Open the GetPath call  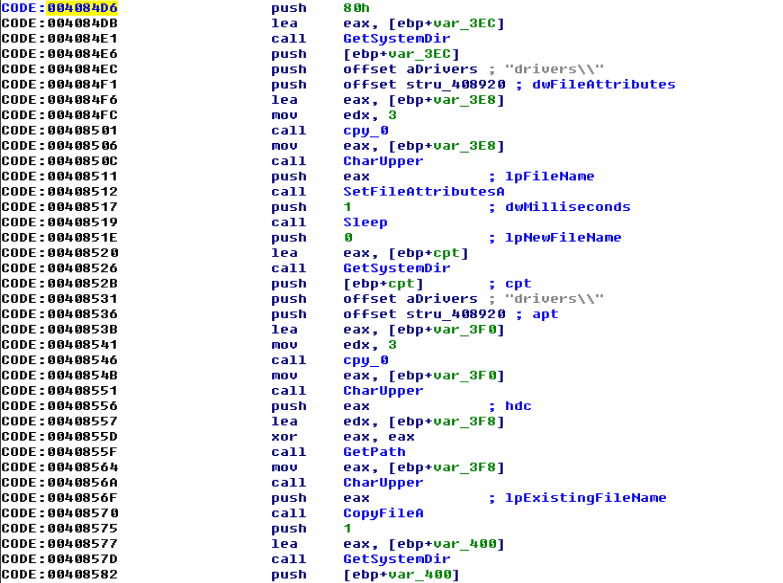[x=374, y=452]
